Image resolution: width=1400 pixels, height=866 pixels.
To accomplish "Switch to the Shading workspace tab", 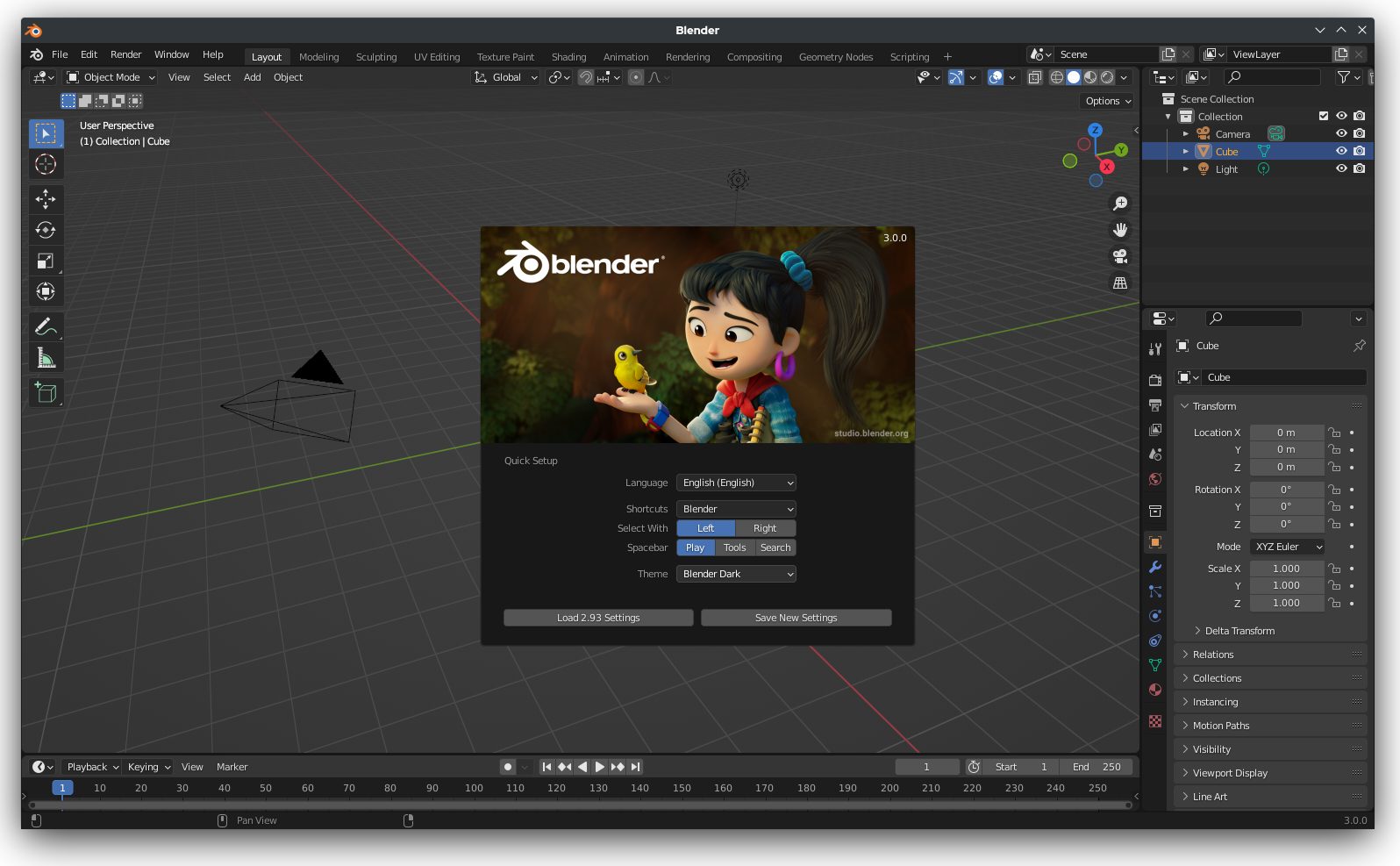I will pyautogui.click(x=568, y=57).
